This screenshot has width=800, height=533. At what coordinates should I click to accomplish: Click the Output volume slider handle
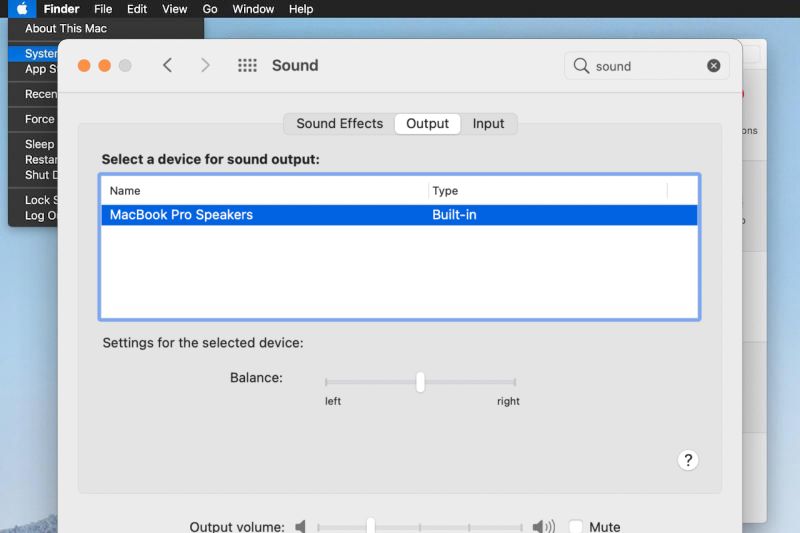[x=371, y=526]
